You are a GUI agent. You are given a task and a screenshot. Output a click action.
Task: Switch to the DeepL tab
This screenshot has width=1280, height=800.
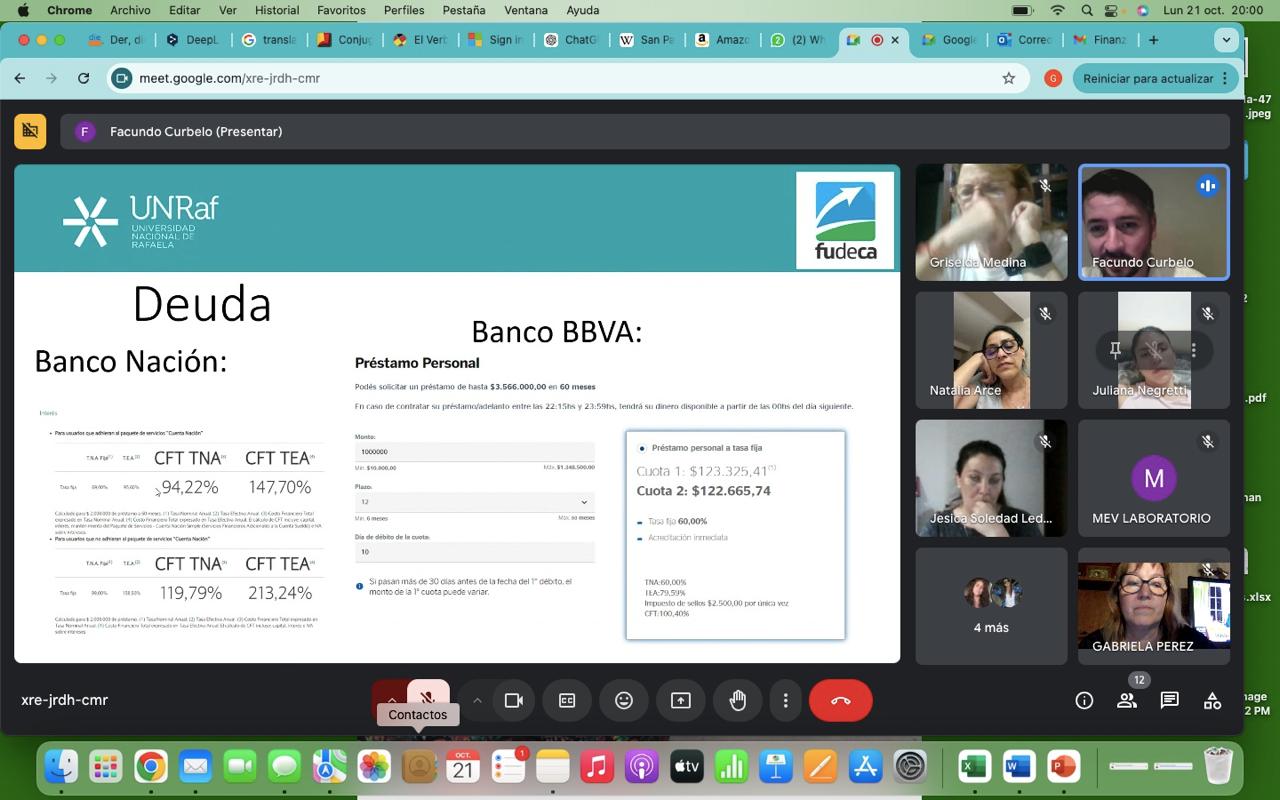[192, 40]
